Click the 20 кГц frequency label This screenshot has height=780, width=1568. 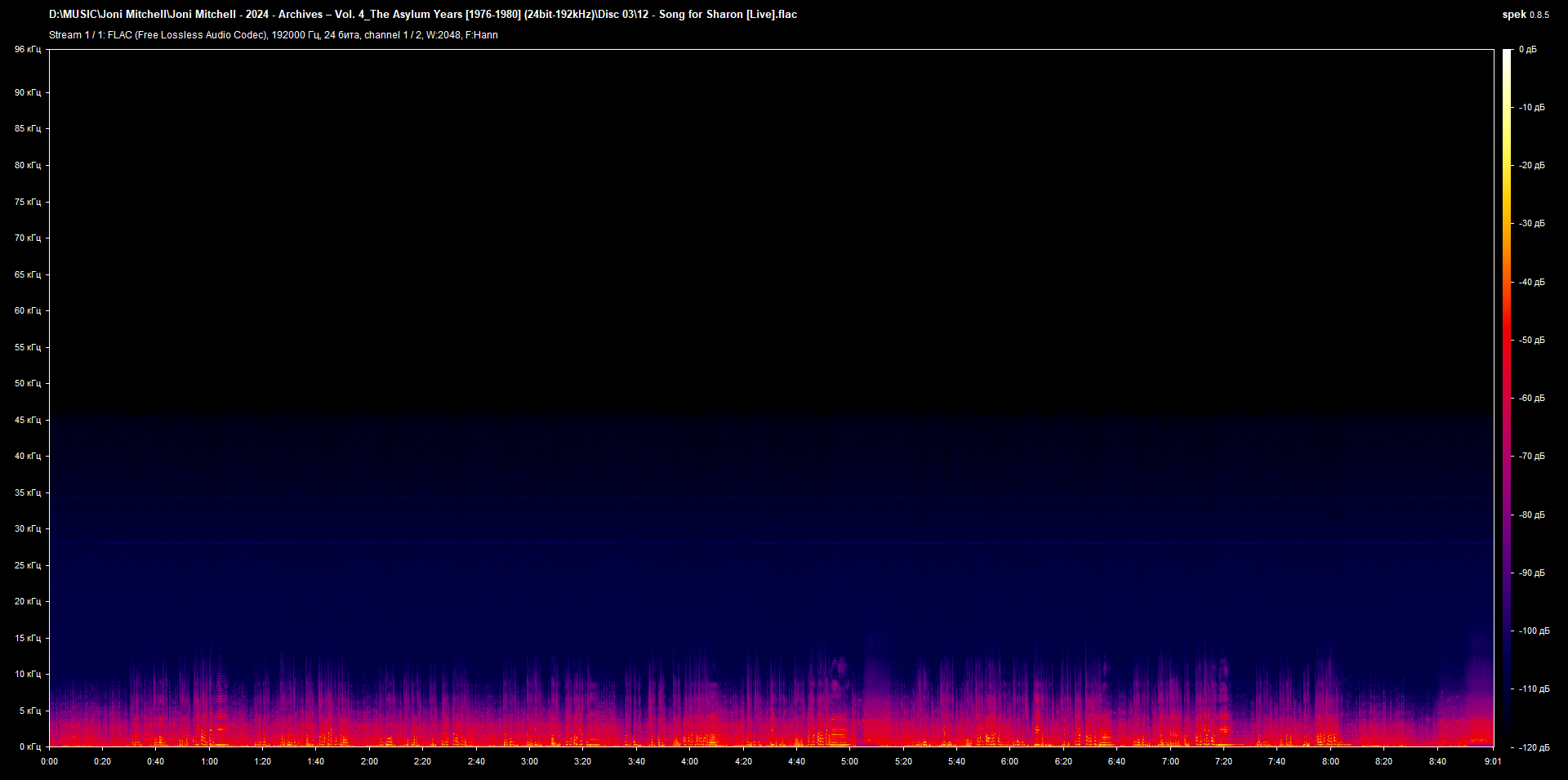[27, 601]
